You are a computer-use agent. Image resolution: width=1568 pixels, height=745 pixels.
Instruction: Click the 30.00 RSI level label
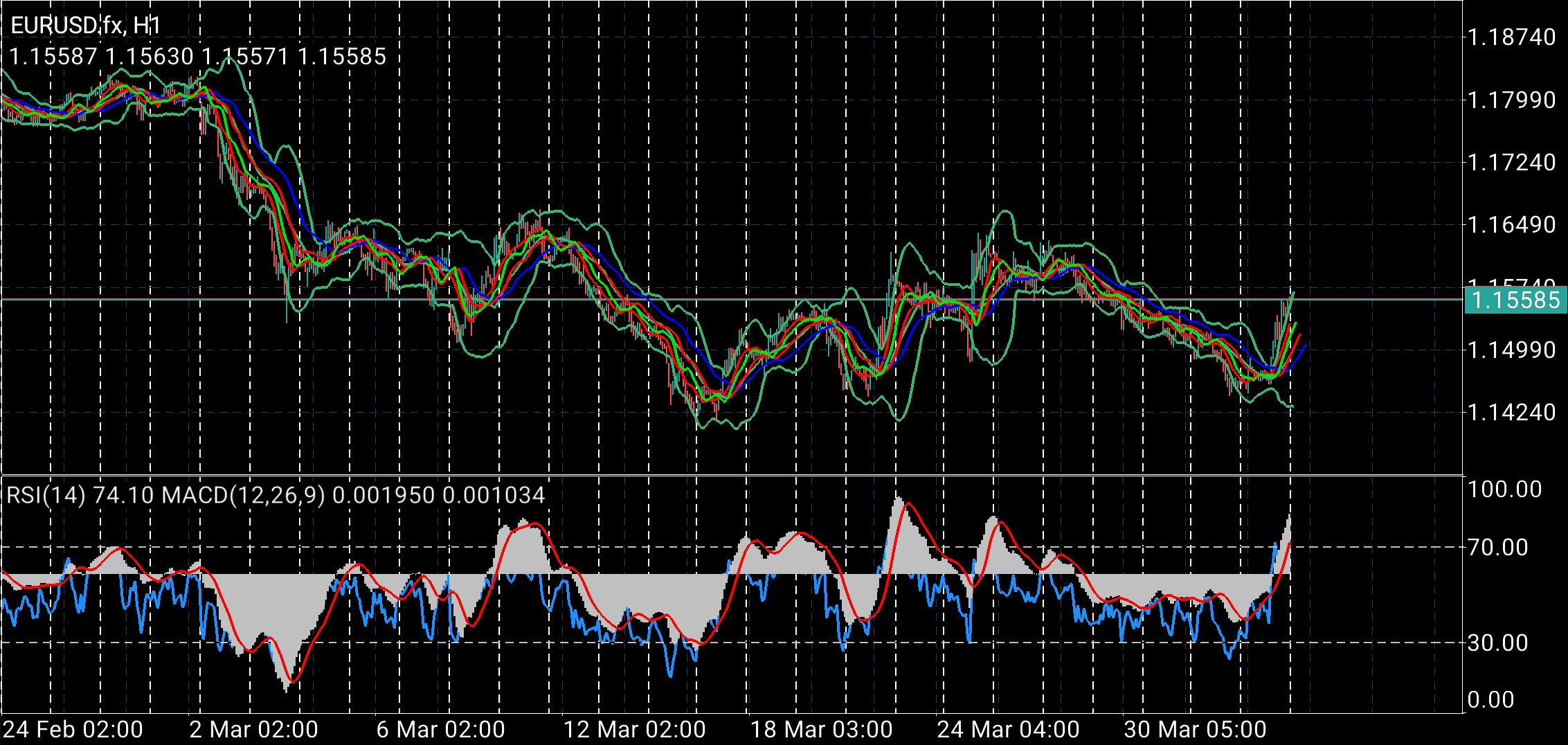tap(1498, 643)
